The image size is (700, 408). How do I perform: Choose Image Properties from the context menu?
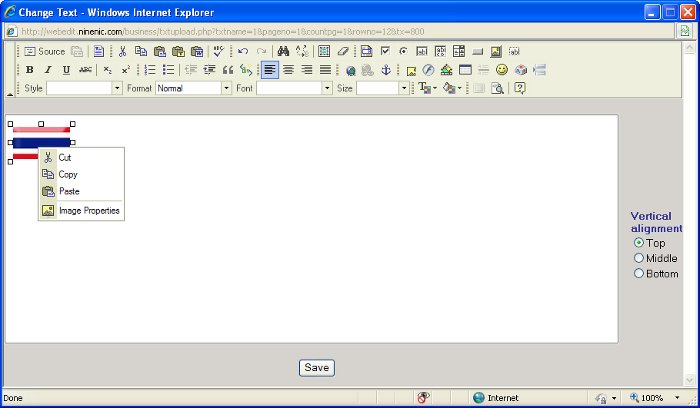point(88,211)
